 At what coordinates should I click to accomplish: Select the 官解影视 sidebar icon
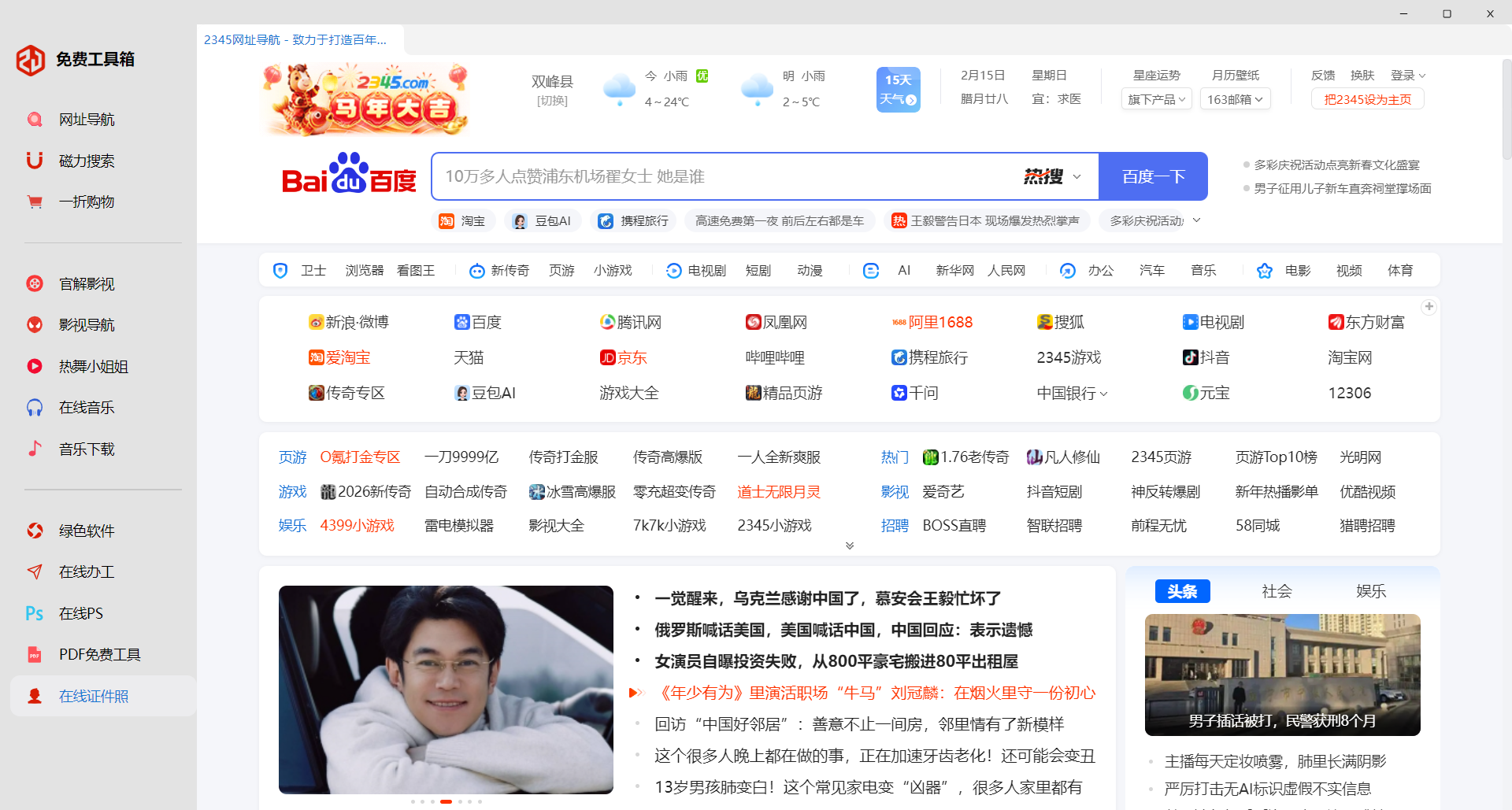click(35, 283)
